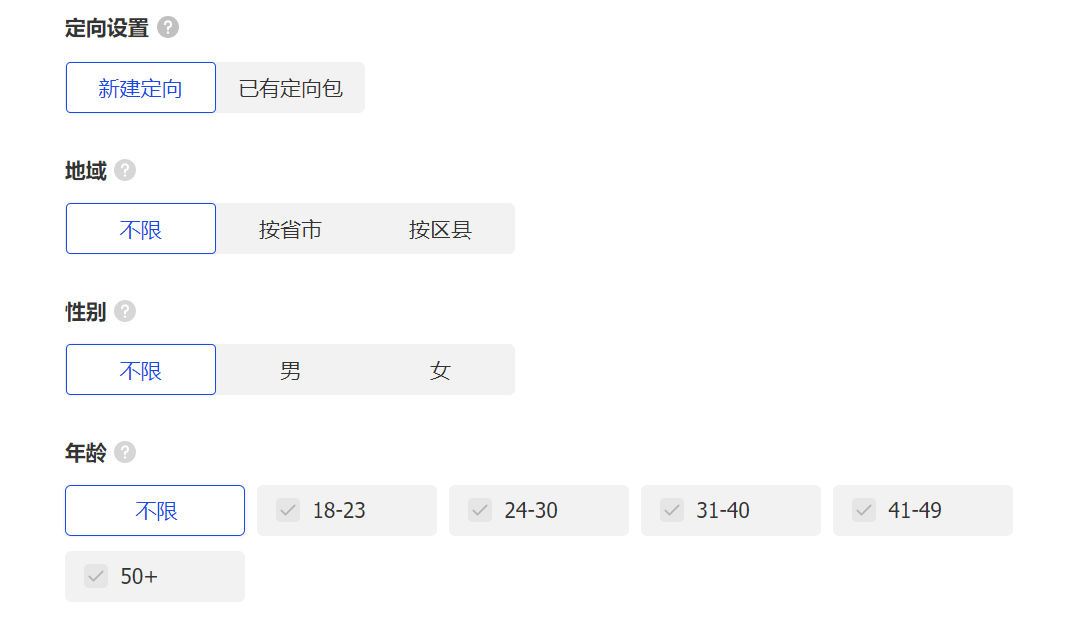This screenshot has height=626, width=1069.
Task: Toggle the 24-30 age checkbox
Action: [480, 511]
